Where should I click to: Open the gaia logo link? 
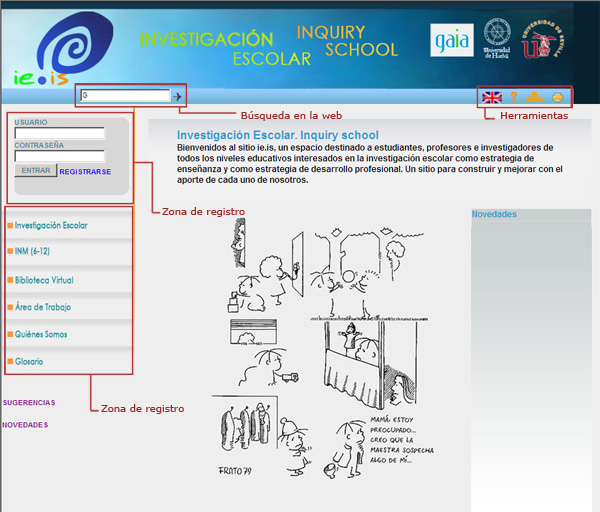pyautogui.click(x=452, y=40)
